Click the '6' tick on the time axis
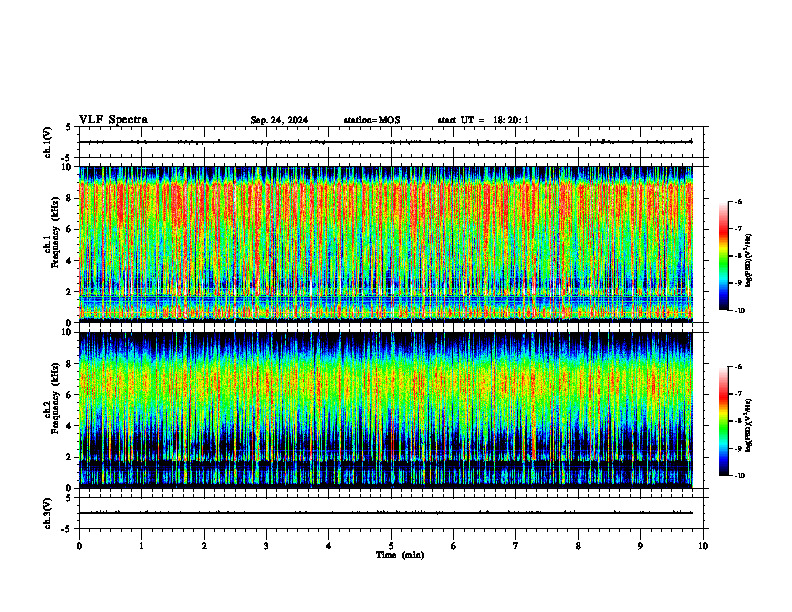The image size is (792, 612). point(454,546)
